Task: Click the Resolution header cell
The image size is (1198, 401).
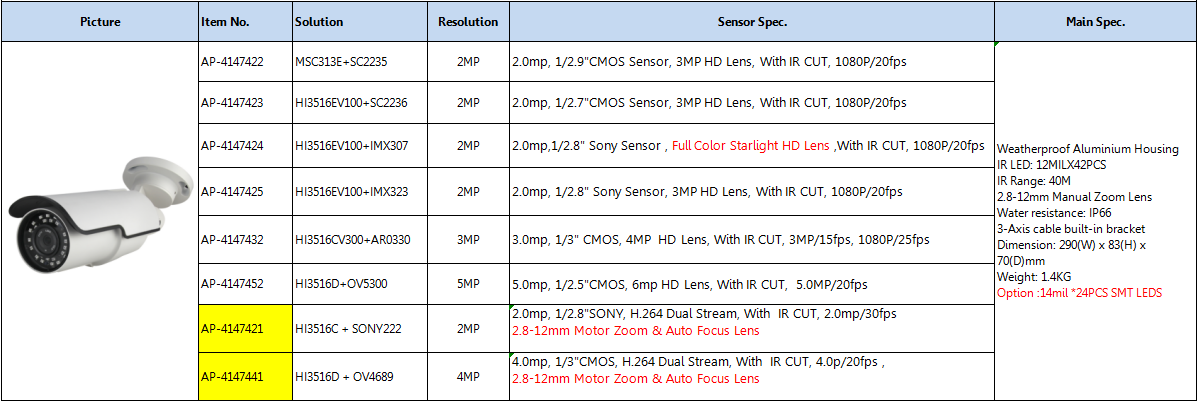Action: coord(468,22)
